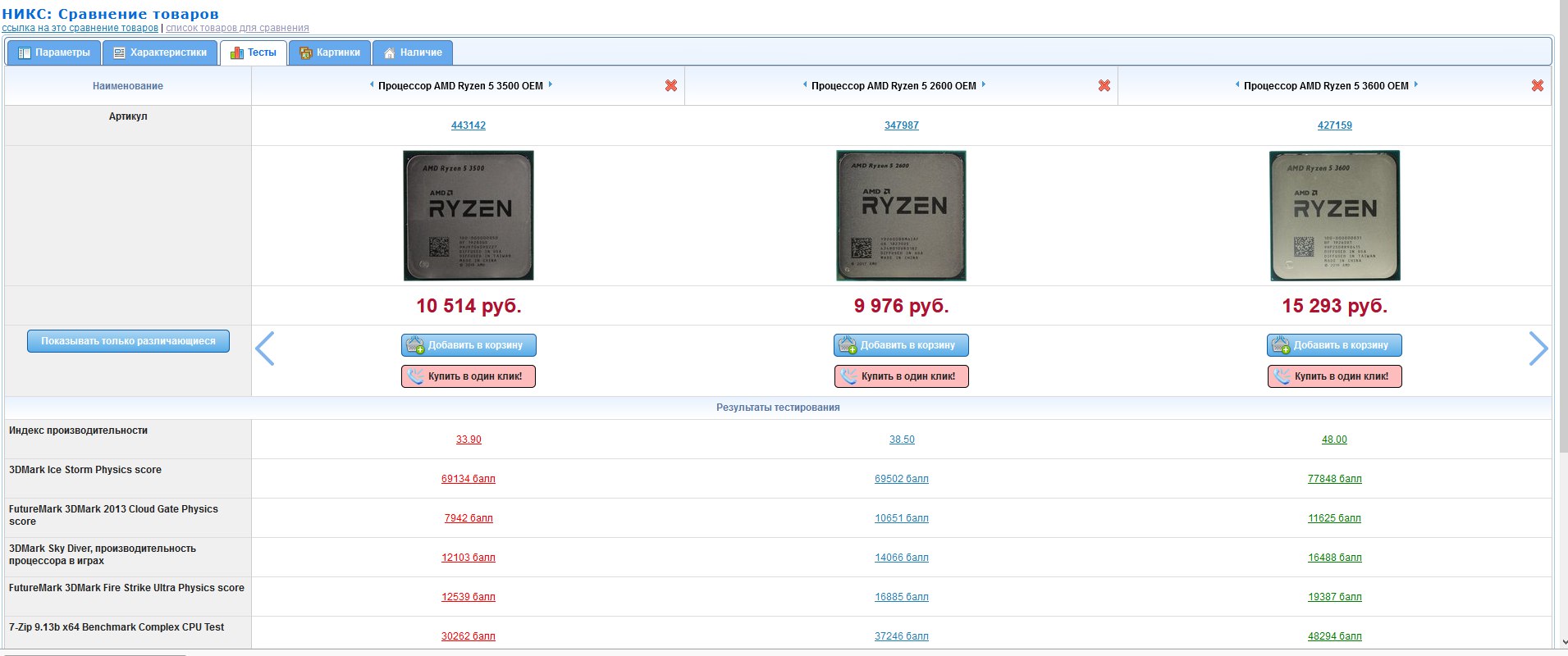
Task: Move Ryzen 5 2600 column right arrow
Action: point(983,84)
